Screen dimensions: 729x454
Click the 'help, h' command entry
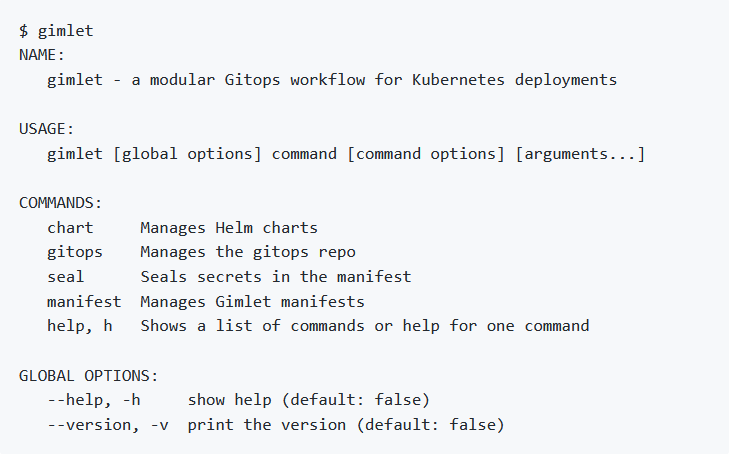80,326
